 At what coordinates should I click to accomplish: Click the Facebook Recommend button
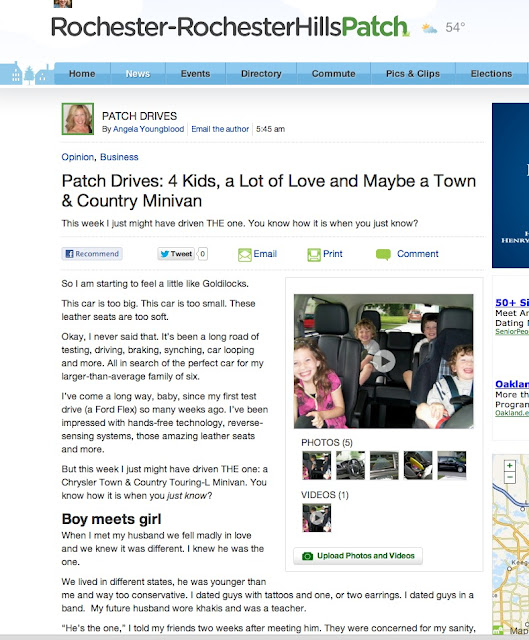point(92,254)
